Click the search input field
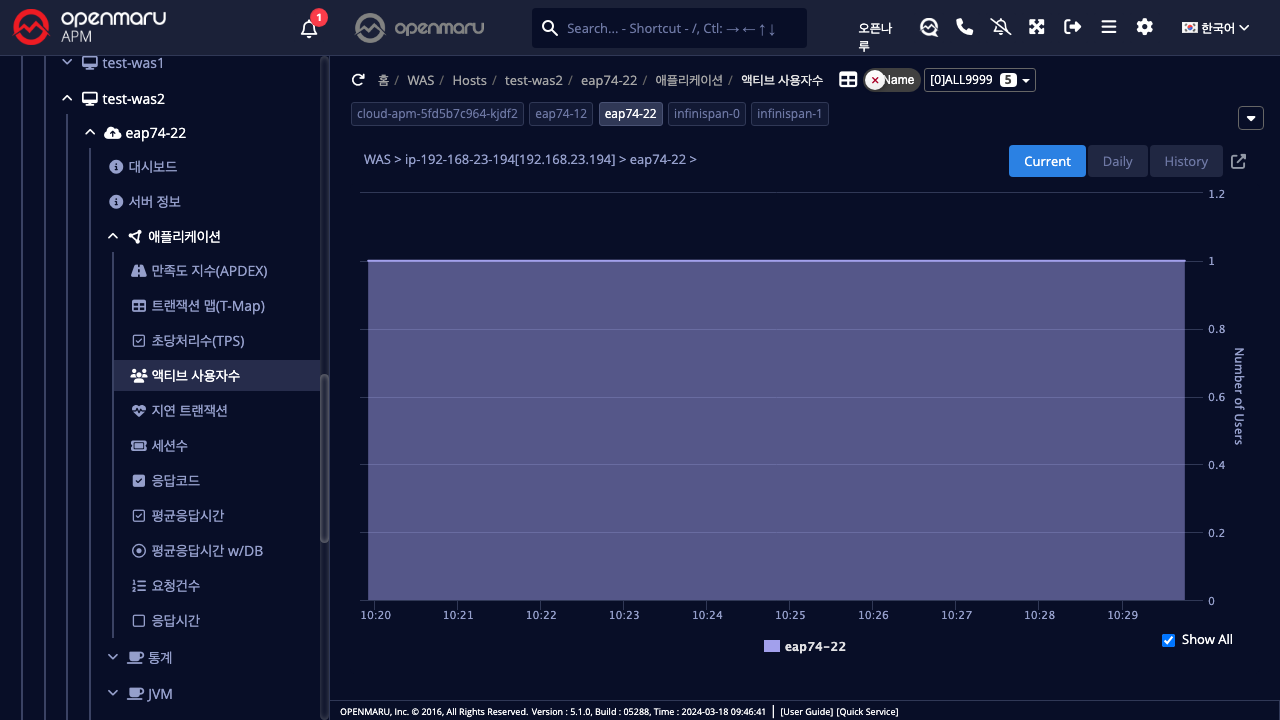This screenshot has height=720, width=1280. [x=680, y=28]
